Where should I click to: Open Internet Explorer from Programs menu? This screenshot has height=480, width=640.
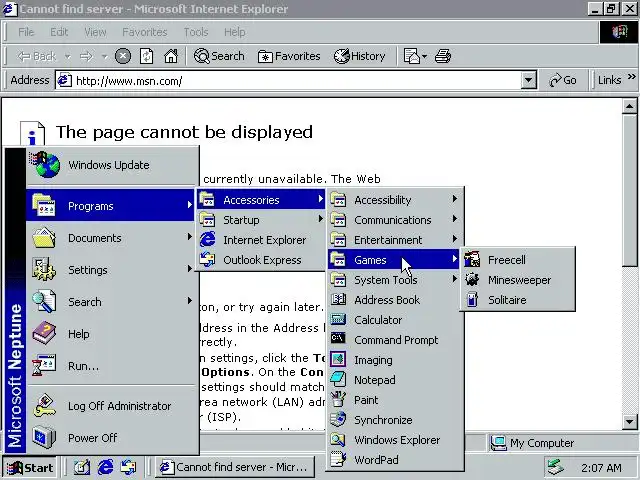[260, 240]
